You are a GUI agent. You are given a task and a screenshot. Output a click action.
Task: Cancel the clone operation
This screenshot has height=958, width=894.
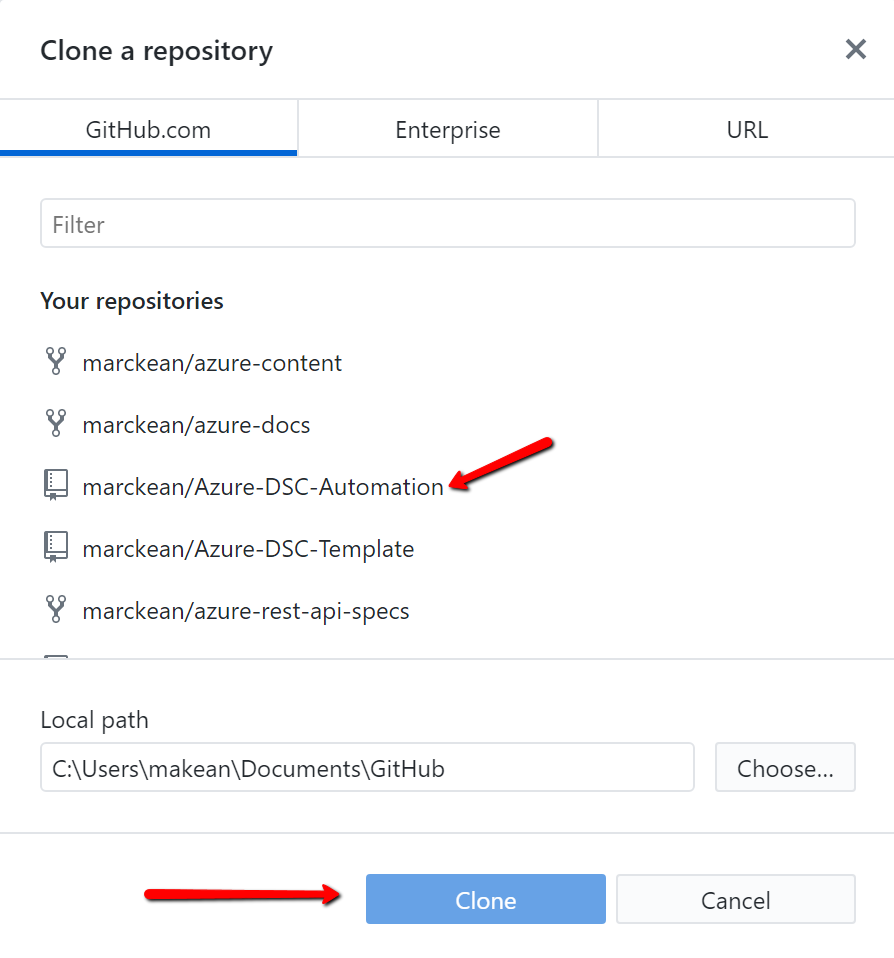coord(735,899)
